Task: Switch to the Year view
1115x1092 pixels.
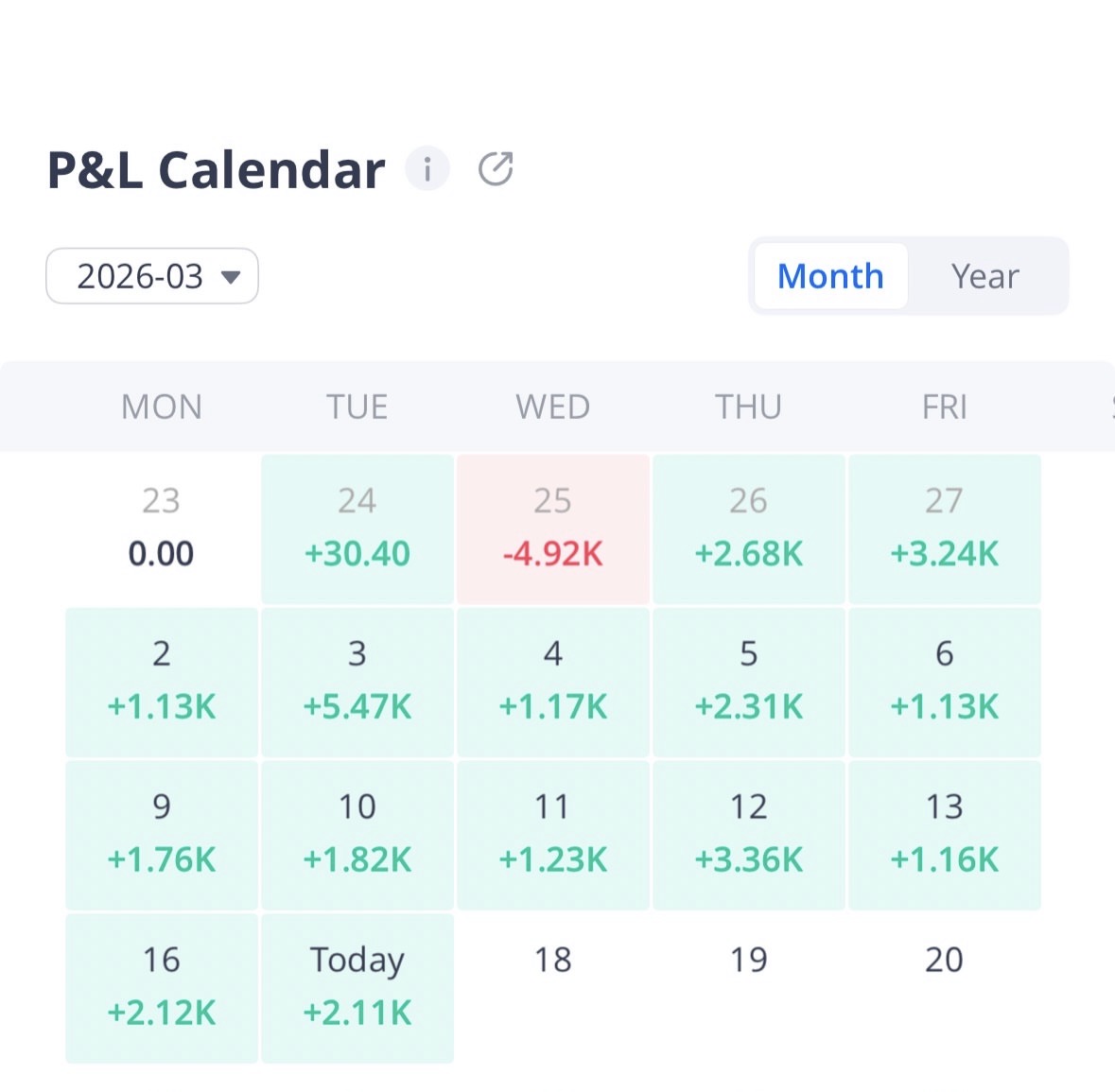Action: (984, 276)
